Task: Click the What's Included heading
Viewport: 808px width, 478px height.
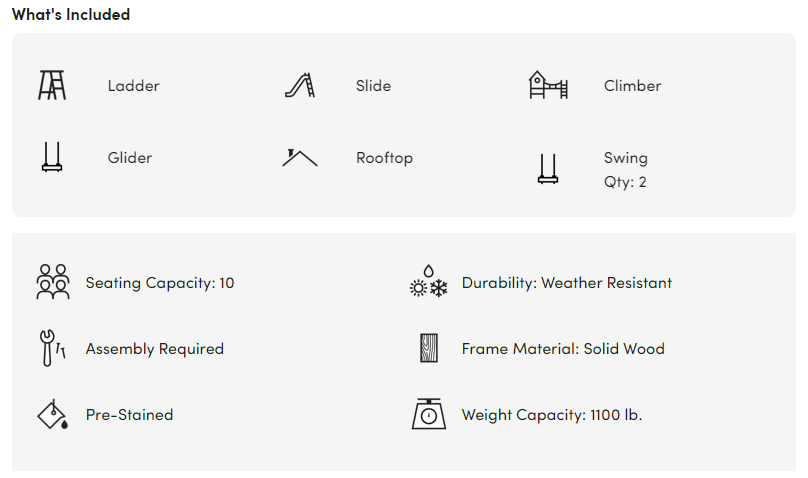Action: [71, 15]
